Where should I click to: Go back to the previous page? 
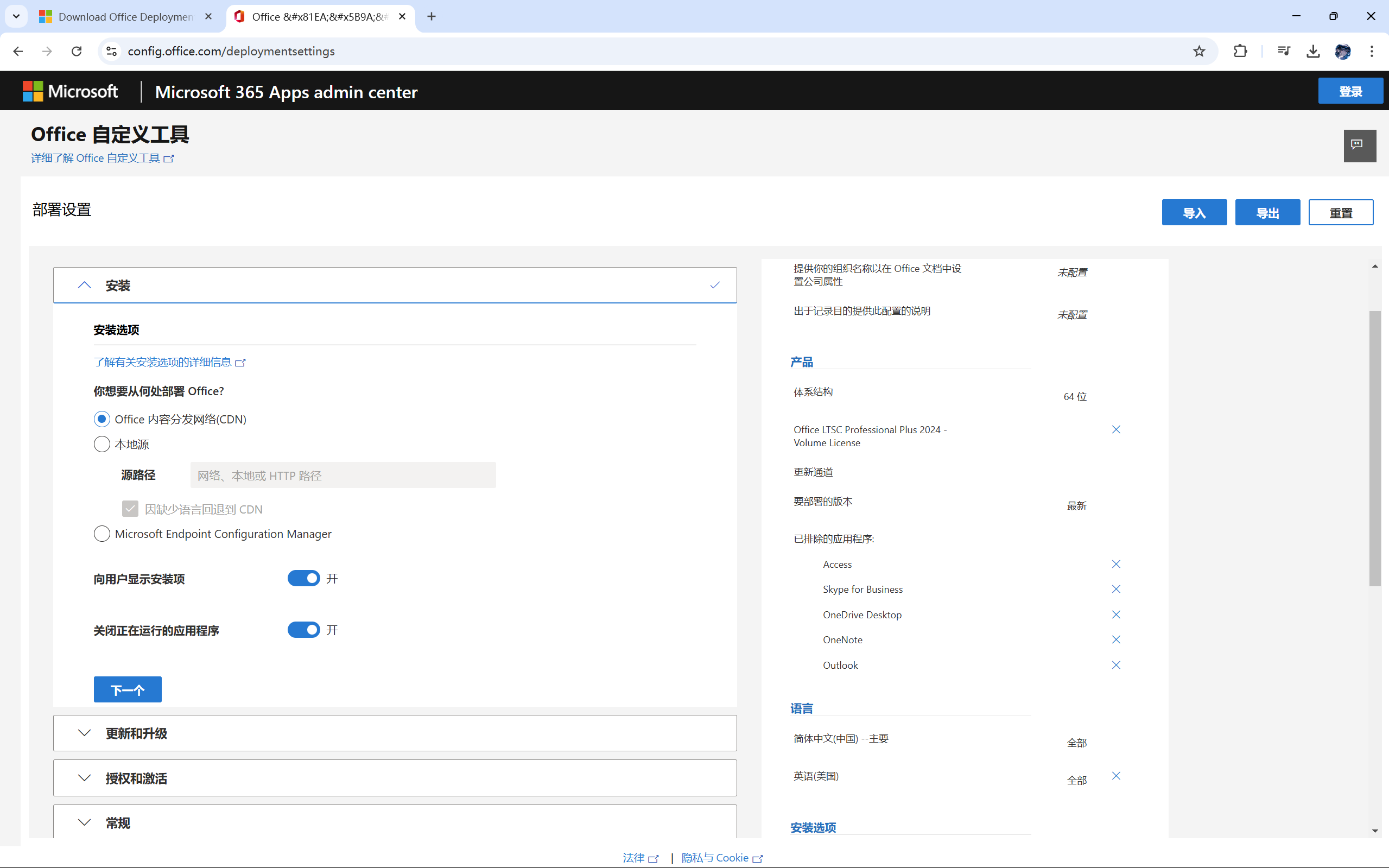click(18, 51)
